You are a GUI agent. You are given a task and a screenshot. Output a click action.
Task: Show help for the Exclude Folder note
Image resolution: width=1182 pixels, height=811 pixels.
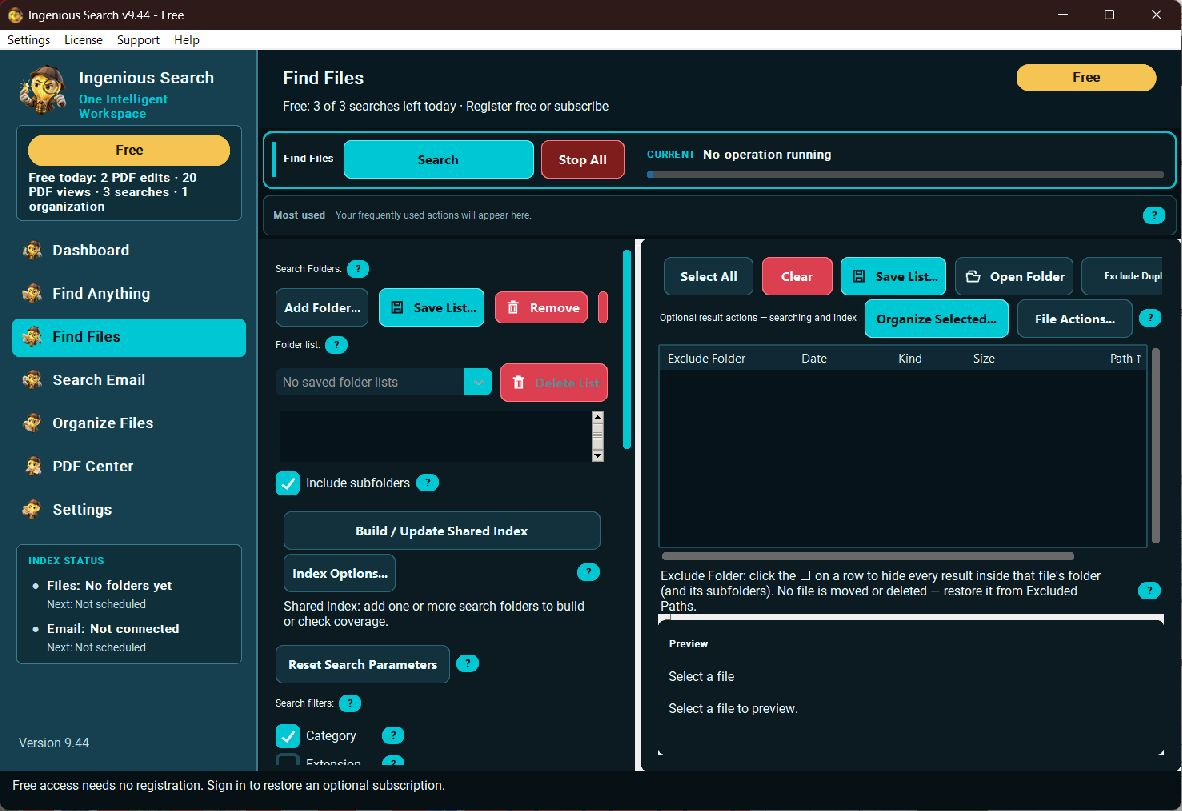[x=1149, y=590]
